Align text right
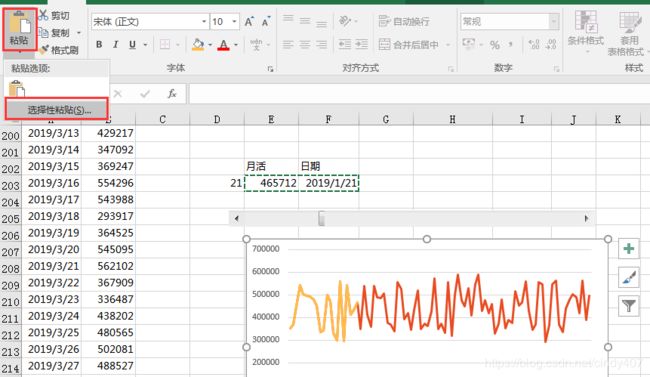 (321, 44)
